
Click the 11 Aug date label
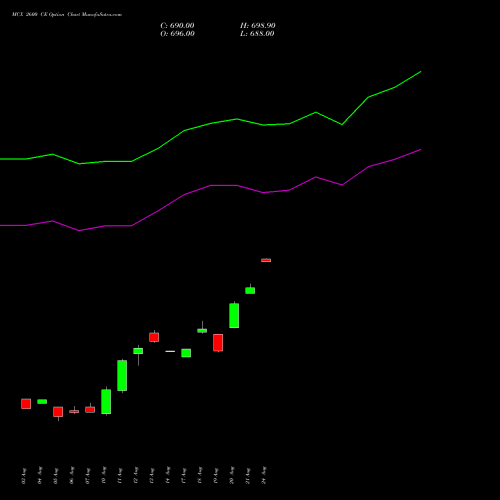coord(120,476)
